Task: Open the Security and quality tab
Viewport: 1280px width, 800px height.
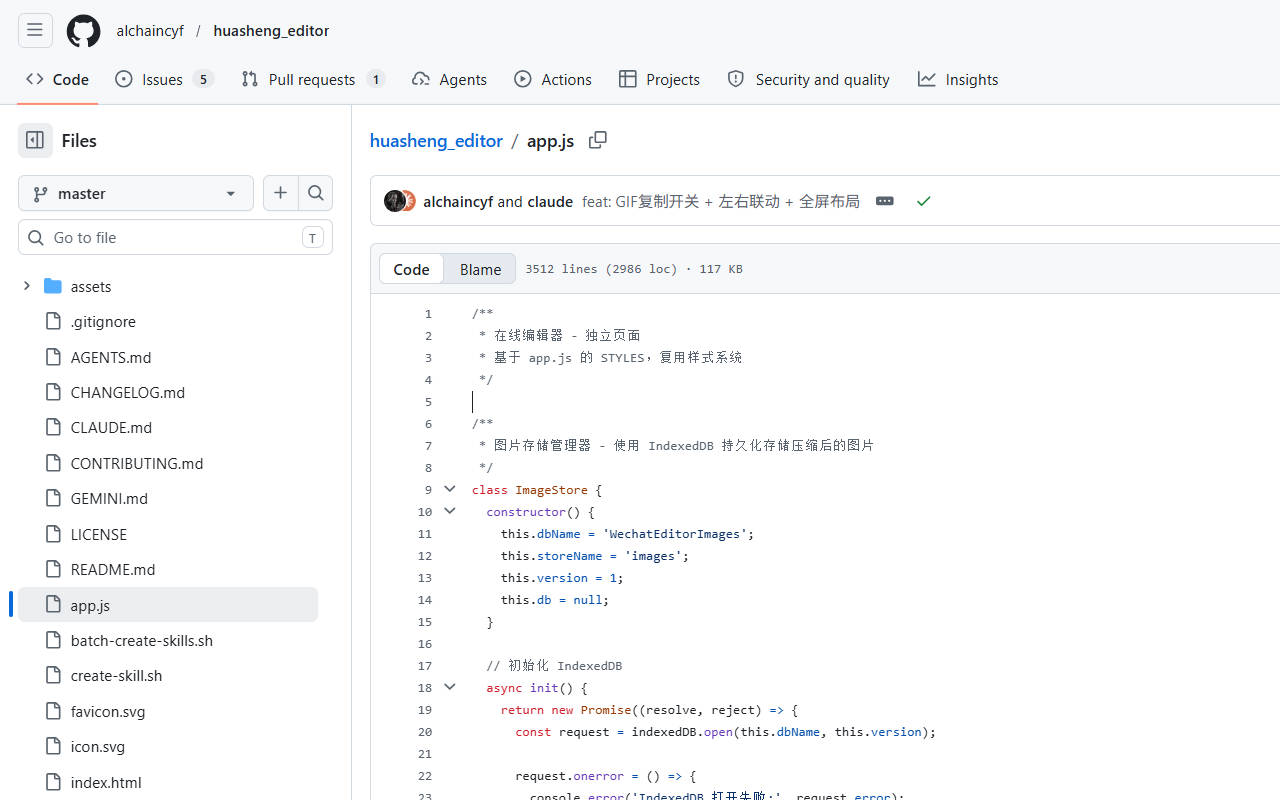Action: click(x=808, y=80)
